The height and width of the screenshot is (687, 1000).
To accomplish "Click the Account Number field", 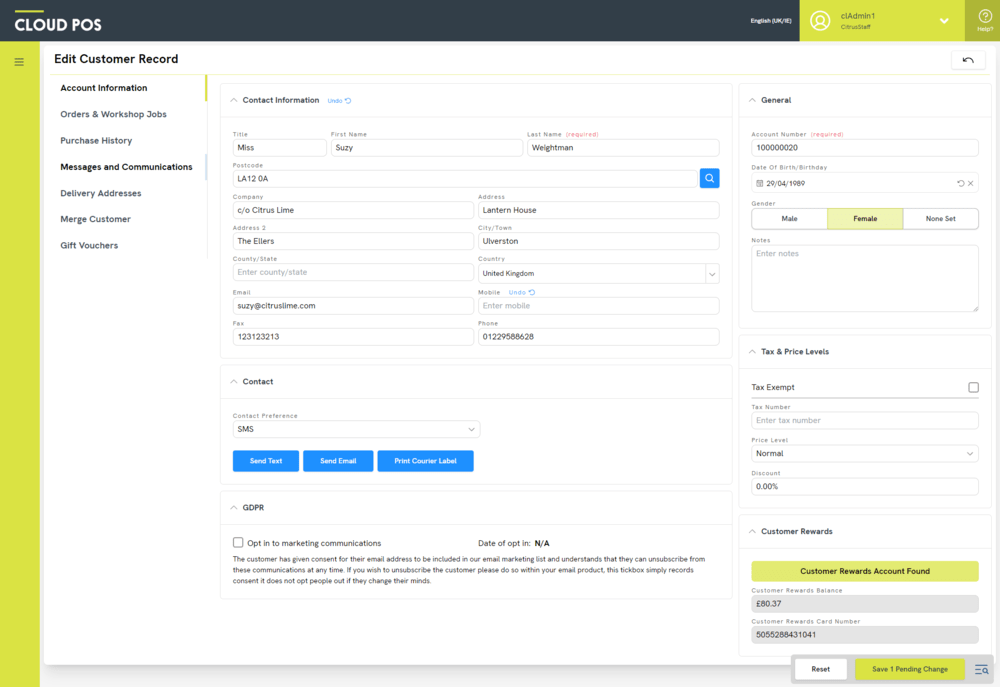I will [865, 147].
